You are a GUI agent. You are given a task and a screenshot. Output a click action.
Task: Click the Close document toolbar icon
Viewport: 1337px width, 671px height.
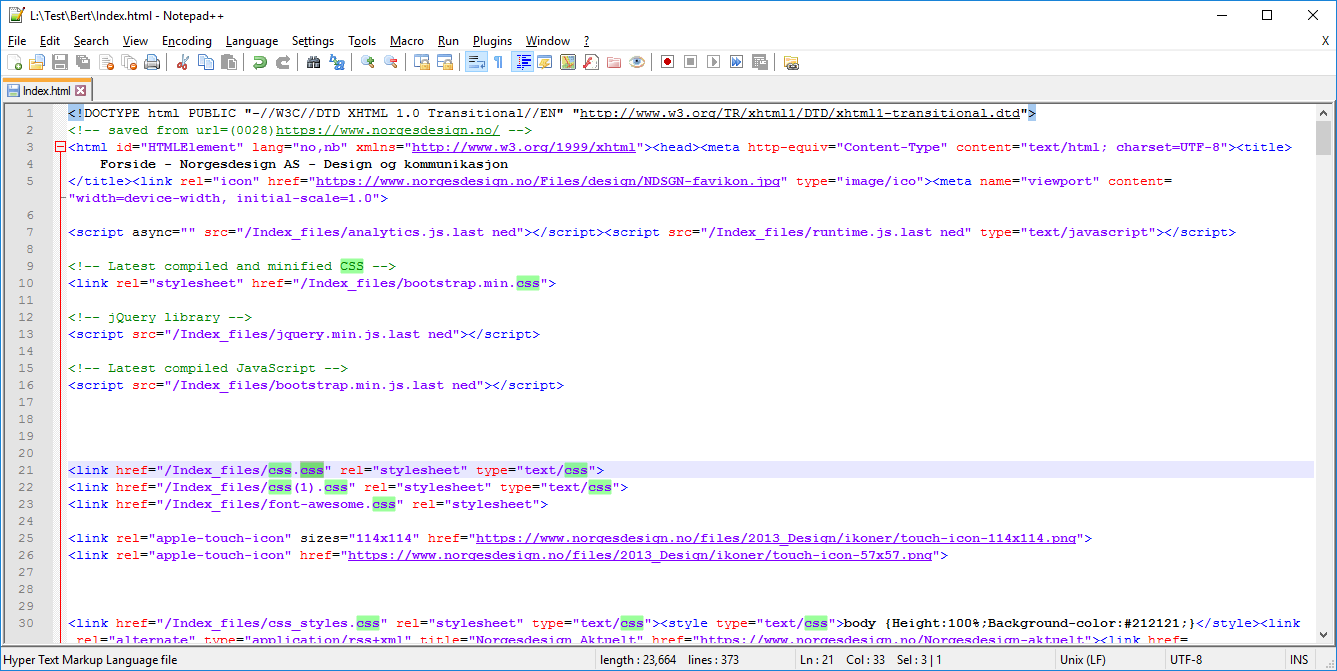106,62
